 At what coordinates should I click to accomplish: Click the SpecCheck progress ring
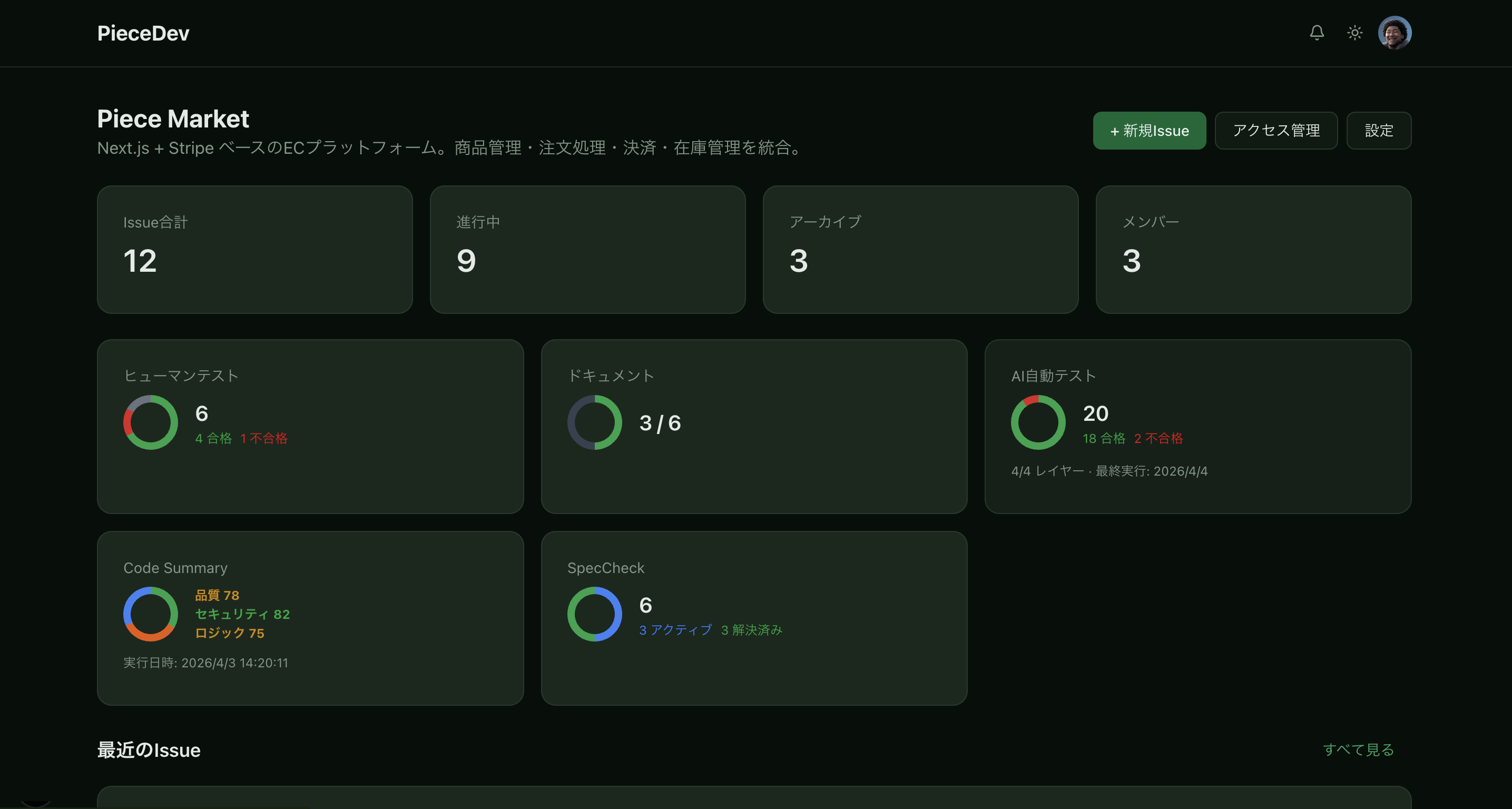pos(594,614)
